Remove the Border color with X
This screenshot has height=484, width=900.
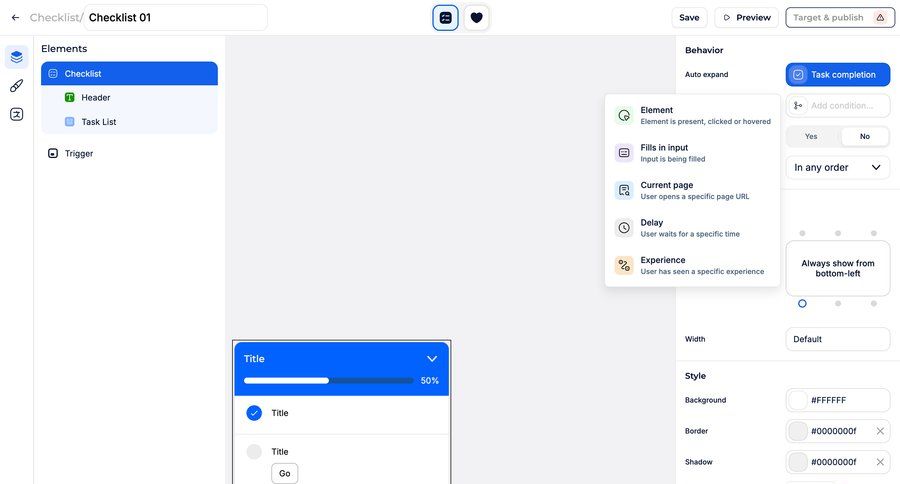[880, 431]
